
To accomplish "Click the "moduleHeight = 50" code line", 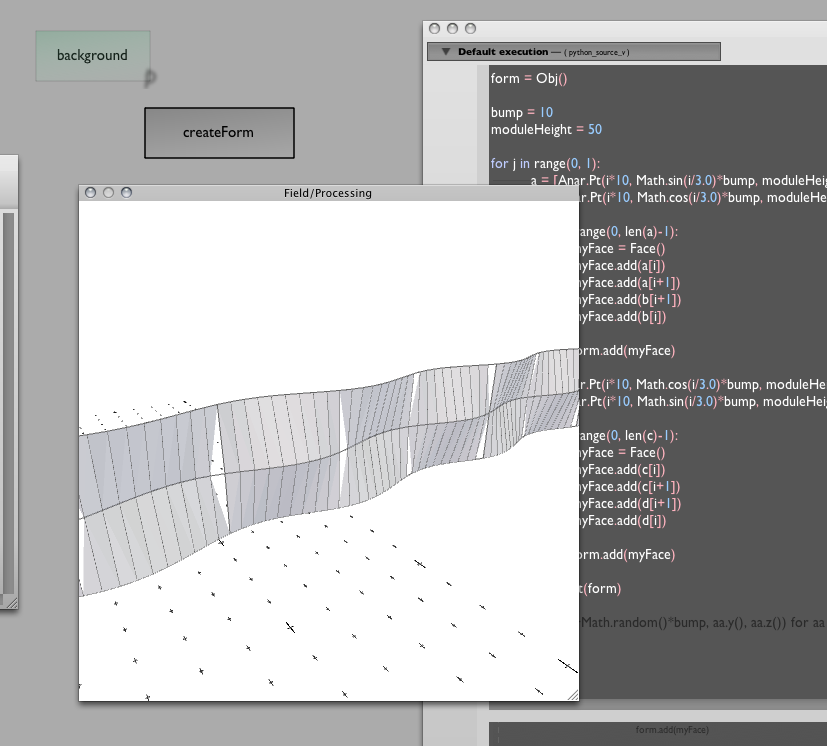I will point(546,130).
